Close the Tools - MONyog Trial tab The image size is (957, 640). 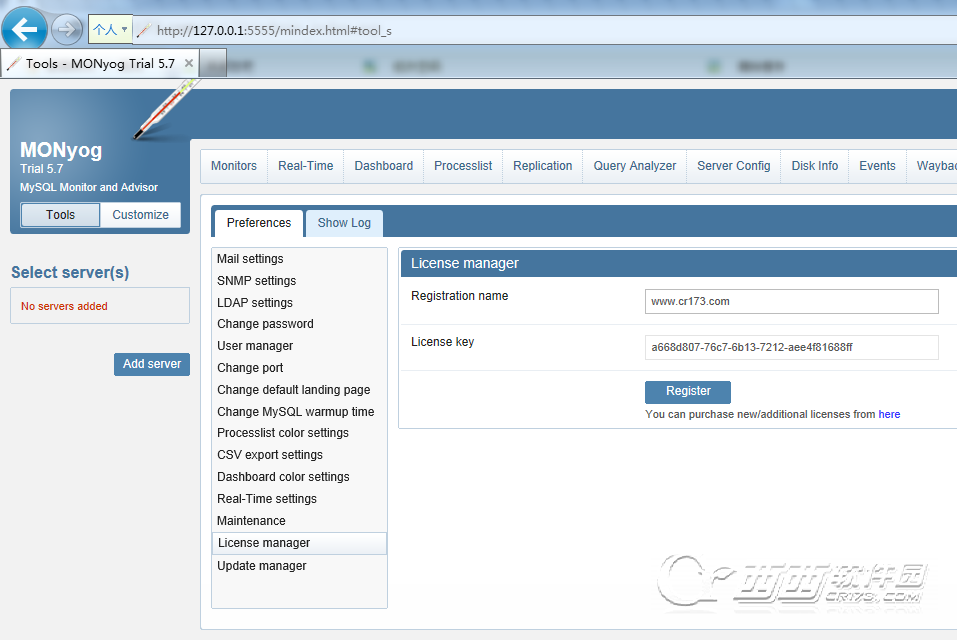tap(189, 63)
